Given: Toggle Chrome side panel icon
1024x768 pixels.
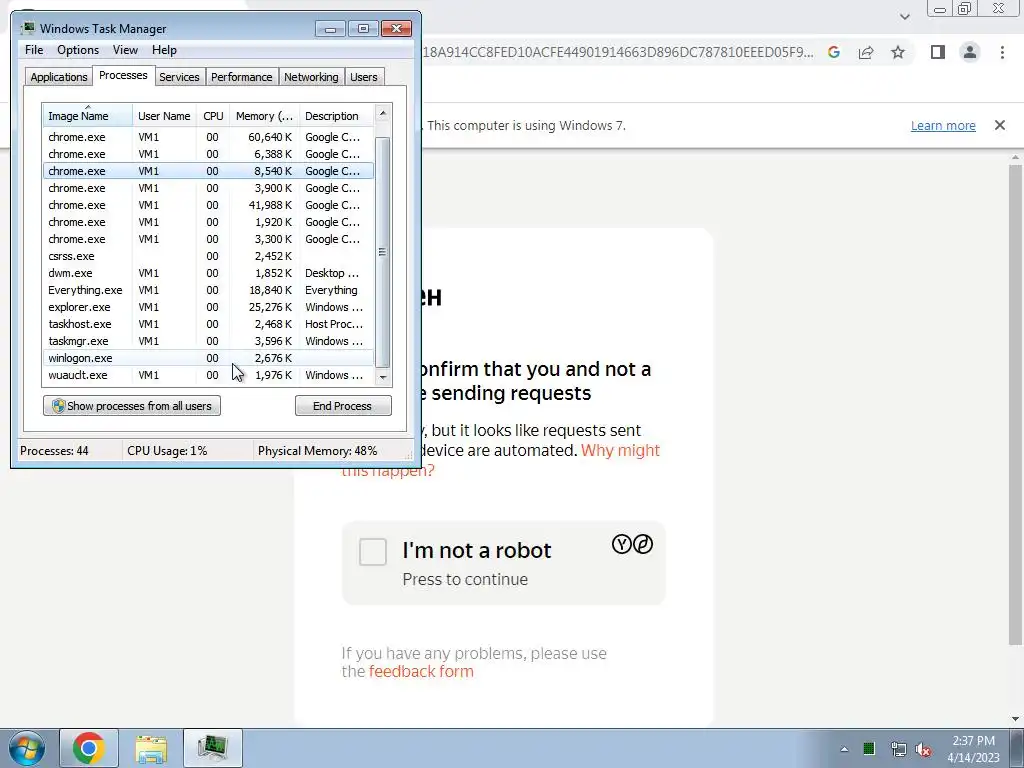Looking at the screenshot, I should point(938,52).
